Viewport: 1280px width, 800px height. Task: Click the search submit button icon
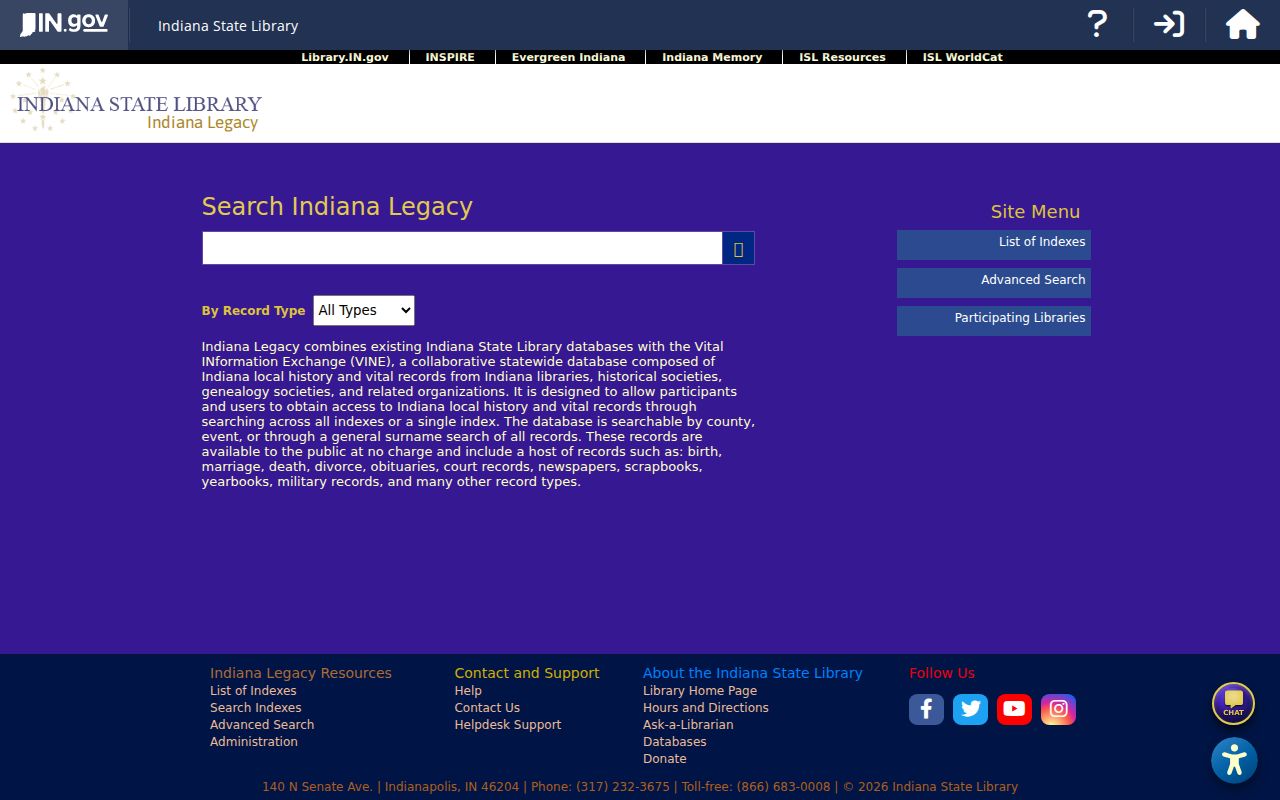click(x=738, y=249)
